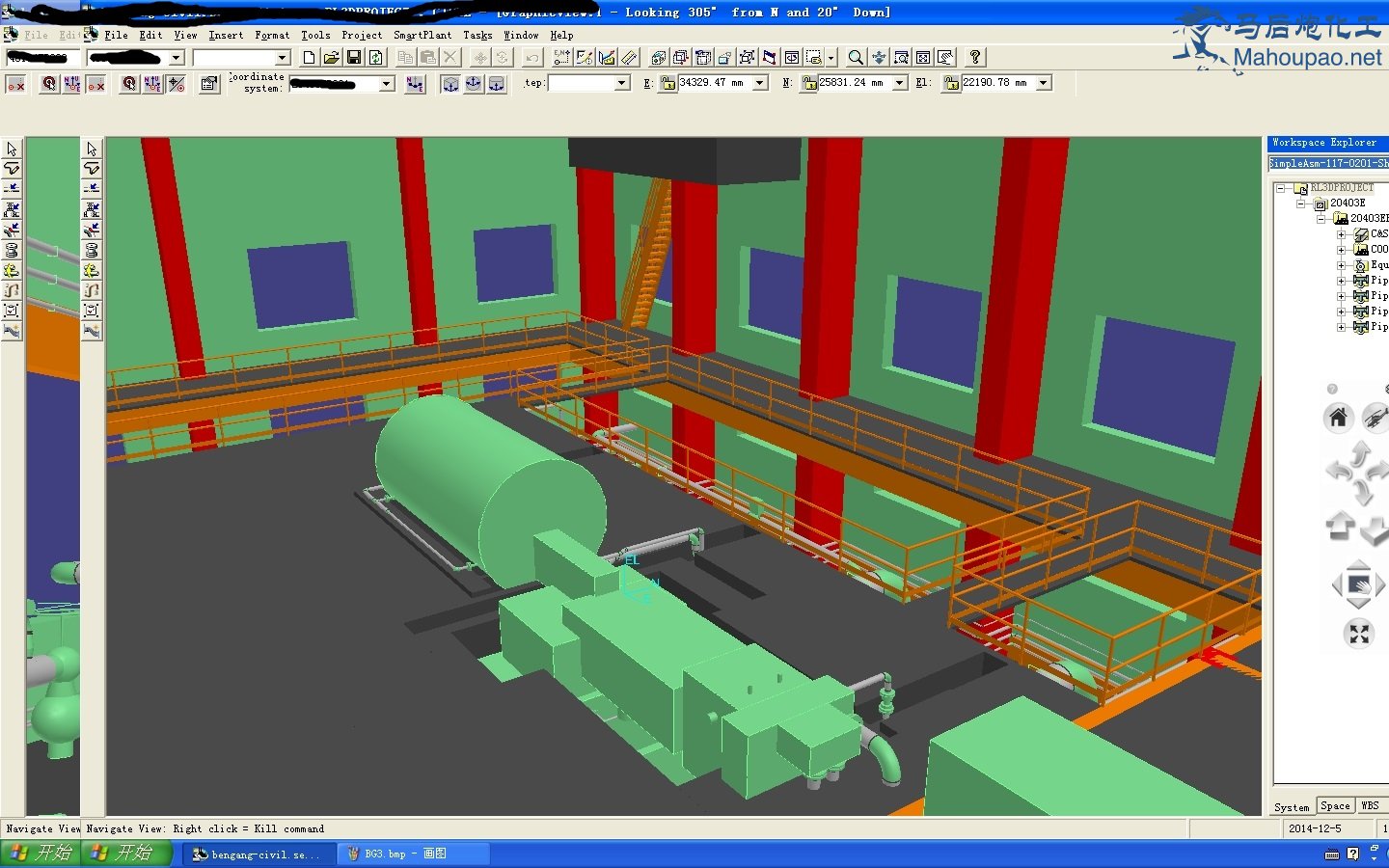Toggle the N coordinate lock
The width and height of the screenshot is (1389, 868).
point(809,84)
